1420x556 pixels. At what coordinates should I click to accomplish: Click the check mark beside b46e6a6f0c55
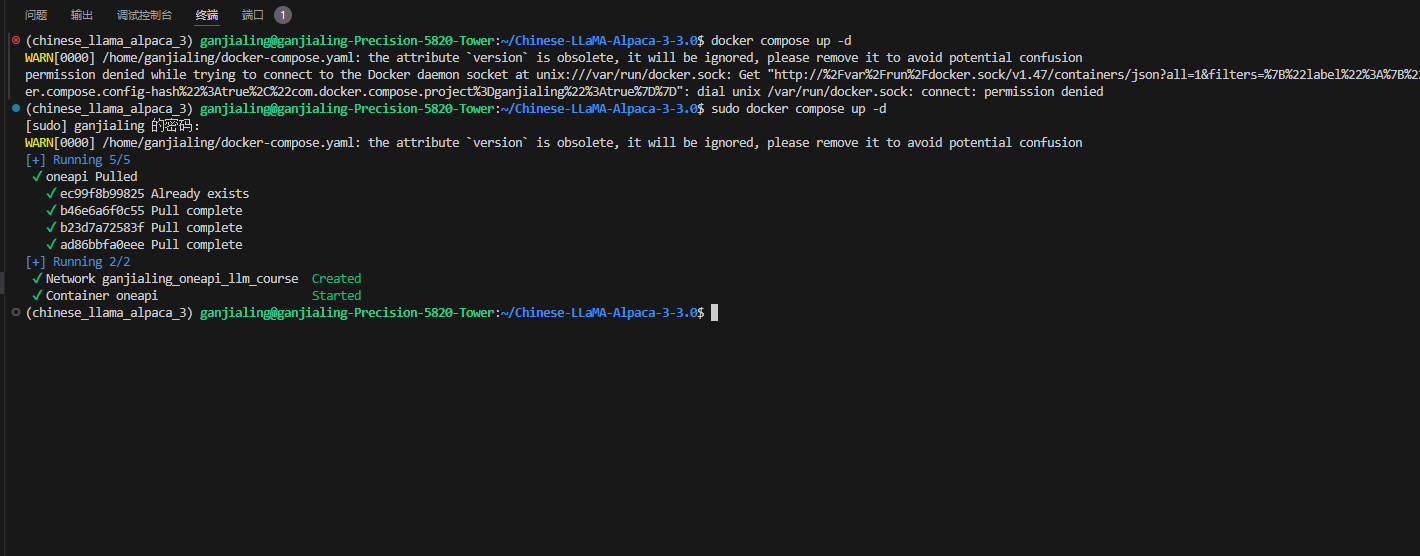tap(51, 211)
